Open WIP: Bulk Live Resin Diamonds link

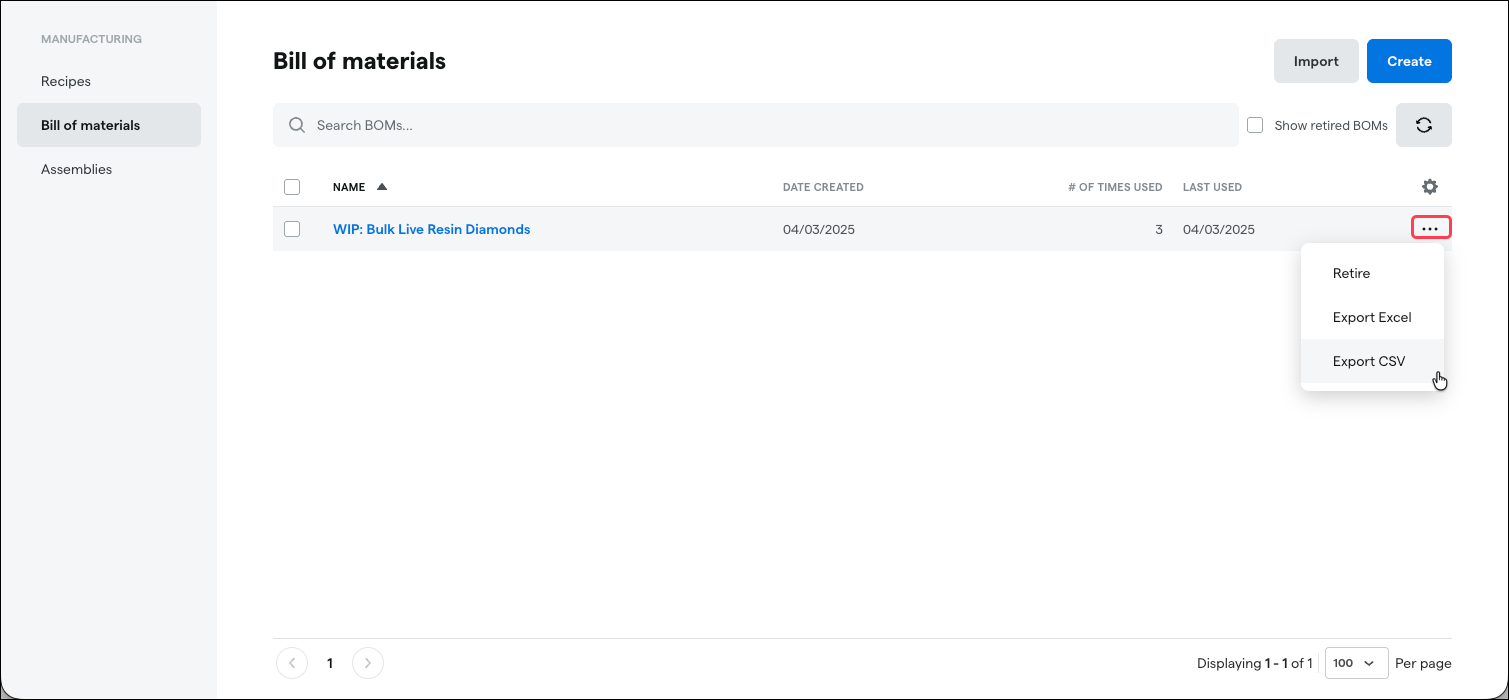431,229
